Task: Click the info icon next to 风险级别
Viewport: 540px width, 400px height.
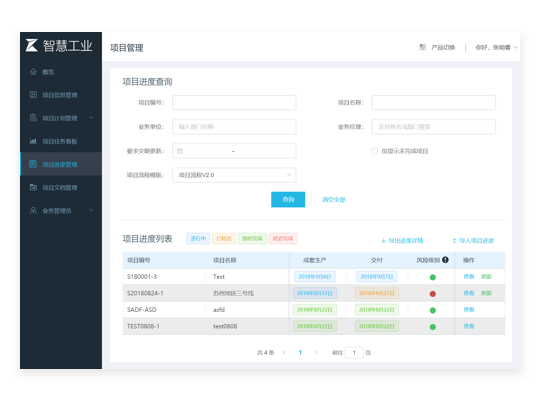Action: 445,260
